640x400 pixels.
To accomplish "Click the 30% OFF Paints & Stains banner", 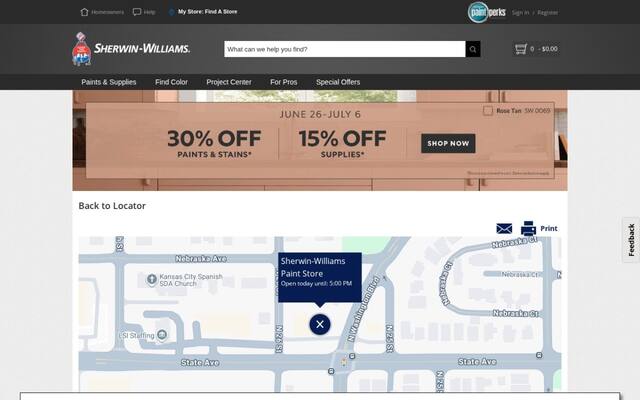I will point(214,143).
